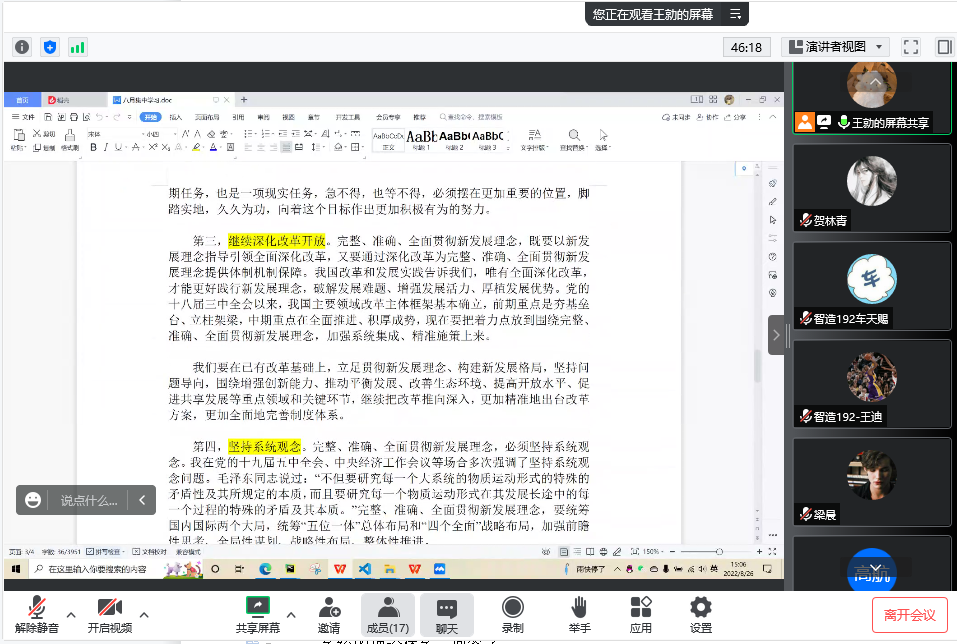Raise hand using 举手 icon
Viewport: 957px width, 644px height.
tap(579, 615)
